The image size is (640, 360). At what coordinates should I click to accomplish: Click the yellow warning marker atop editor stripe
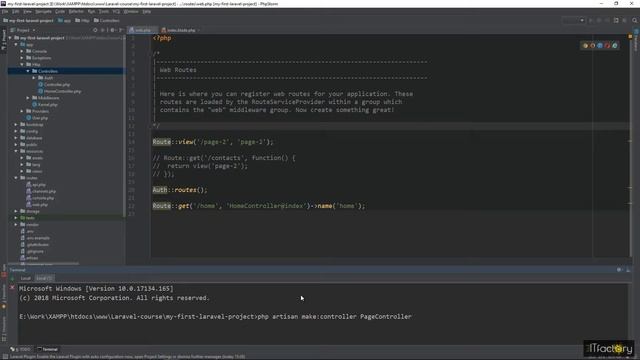tap(630, 37)
